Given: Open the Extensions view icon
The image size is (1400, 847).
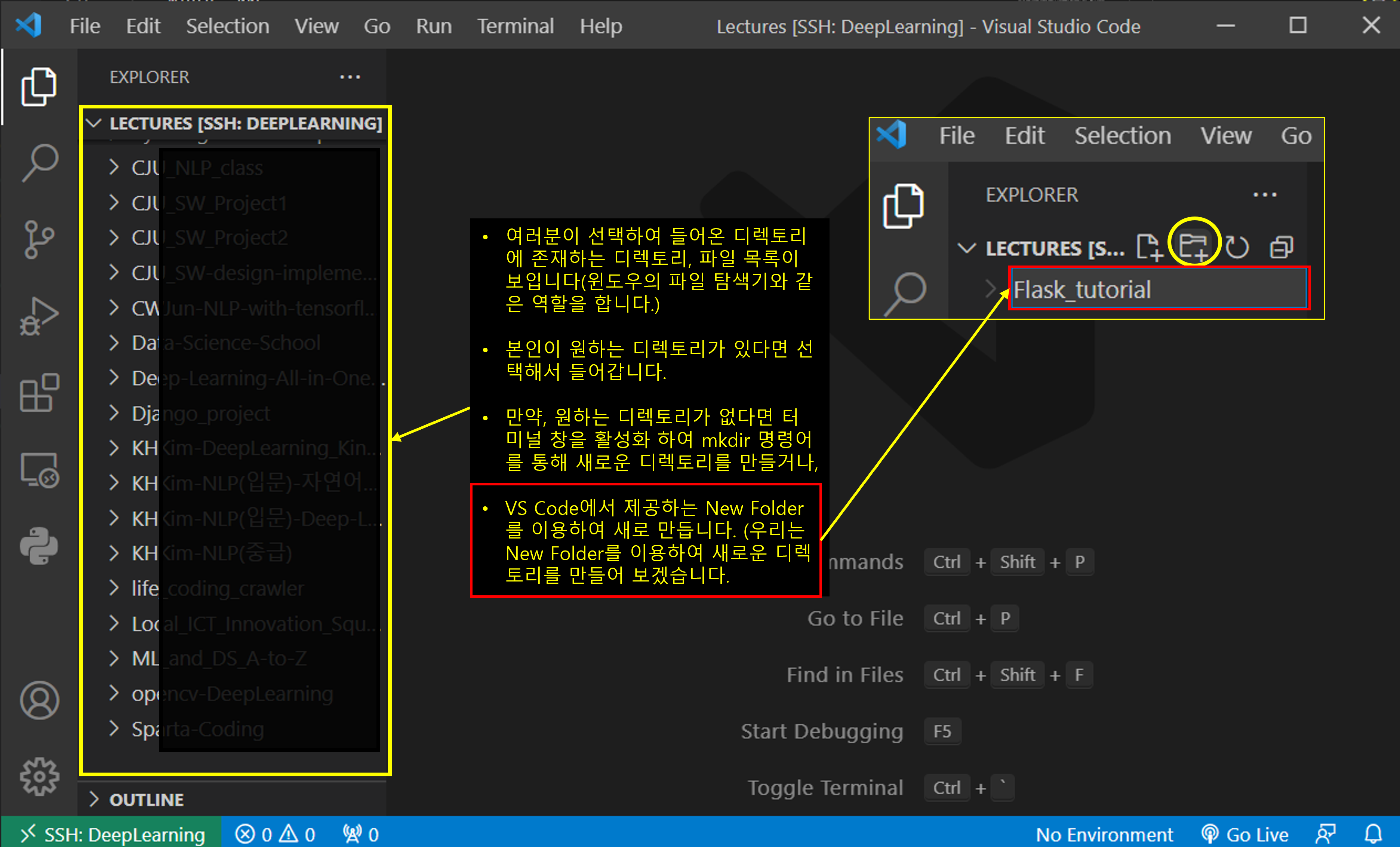Looking at the screenshot, I should 39,392.
